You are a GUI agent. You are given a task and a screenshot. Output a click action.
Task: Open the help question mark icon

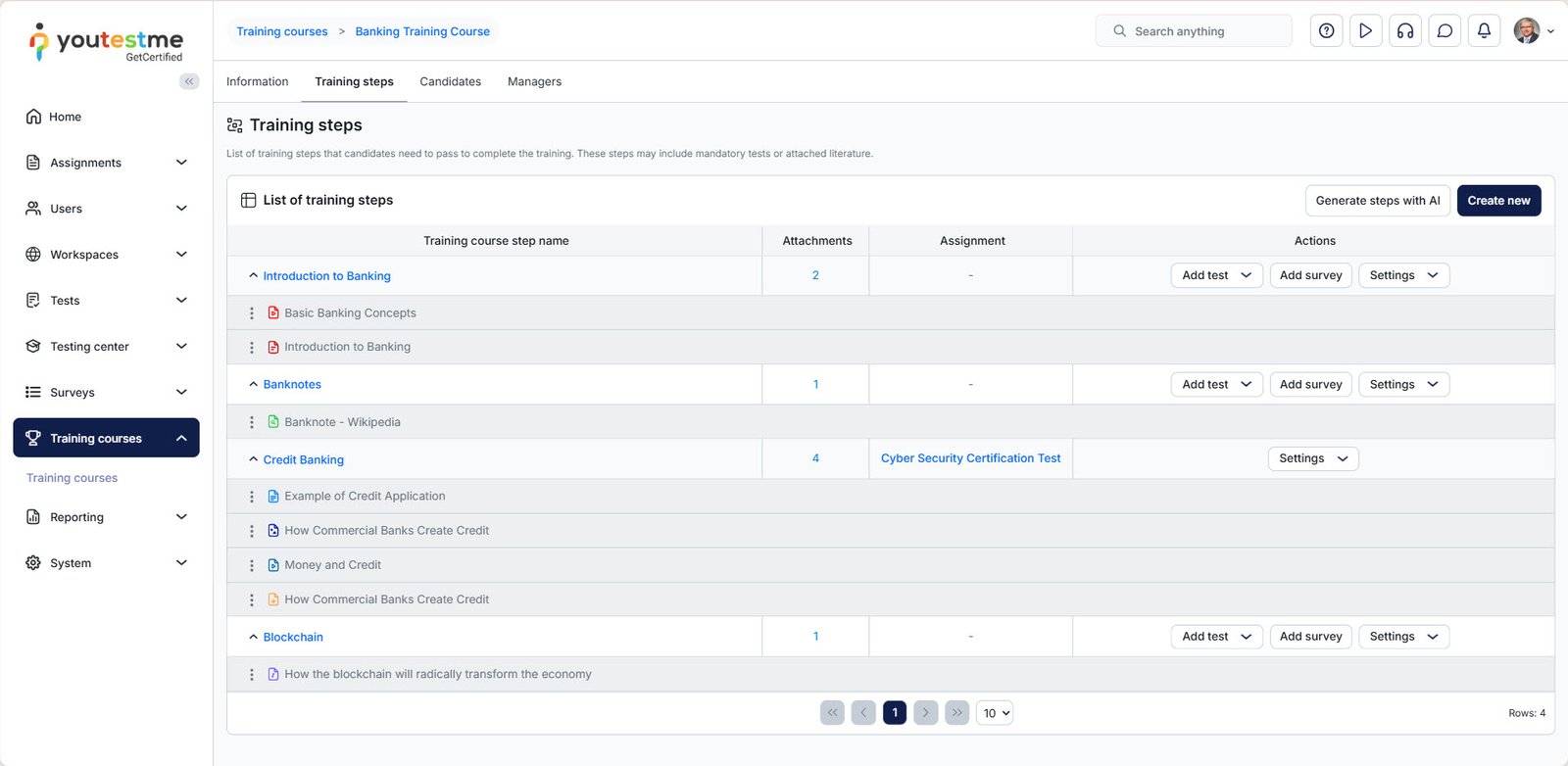1326,31
